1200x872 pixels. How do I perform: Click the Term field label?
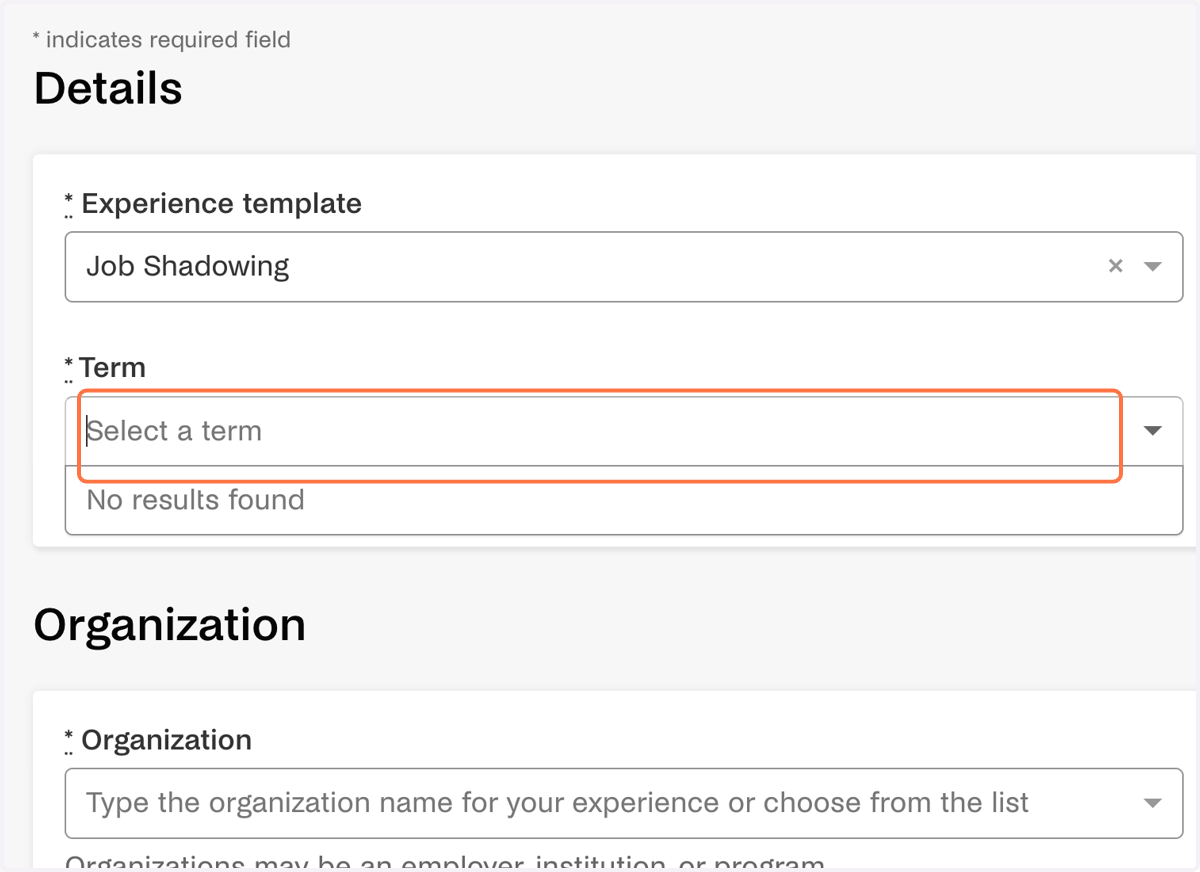[x=106, y=368]
